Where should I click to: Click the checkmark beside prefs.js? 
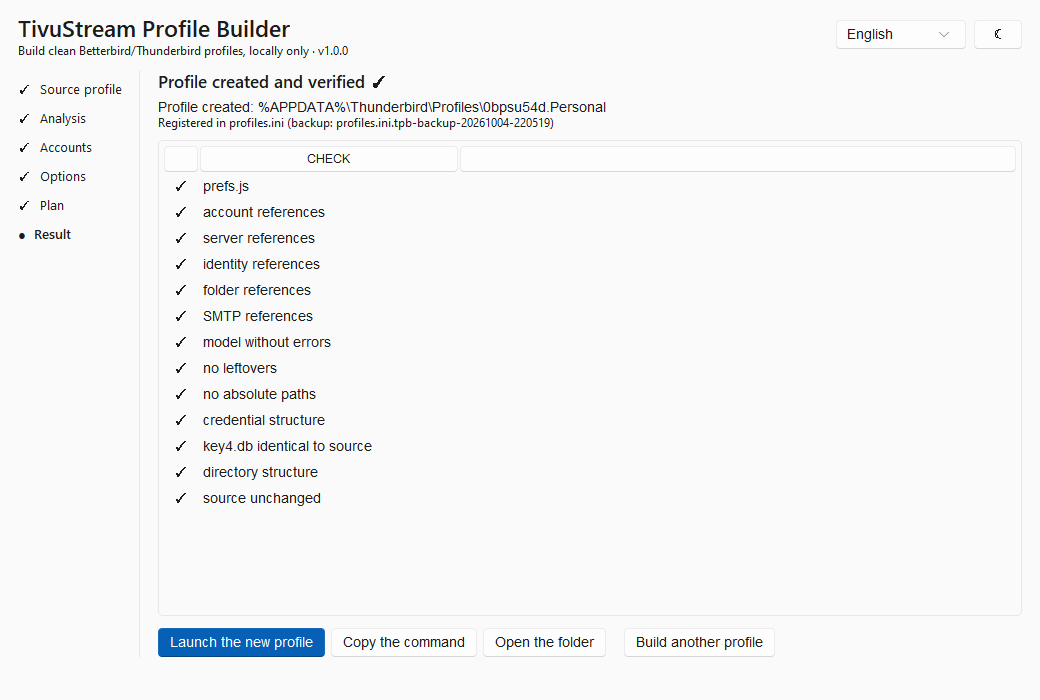coord(181,186)
